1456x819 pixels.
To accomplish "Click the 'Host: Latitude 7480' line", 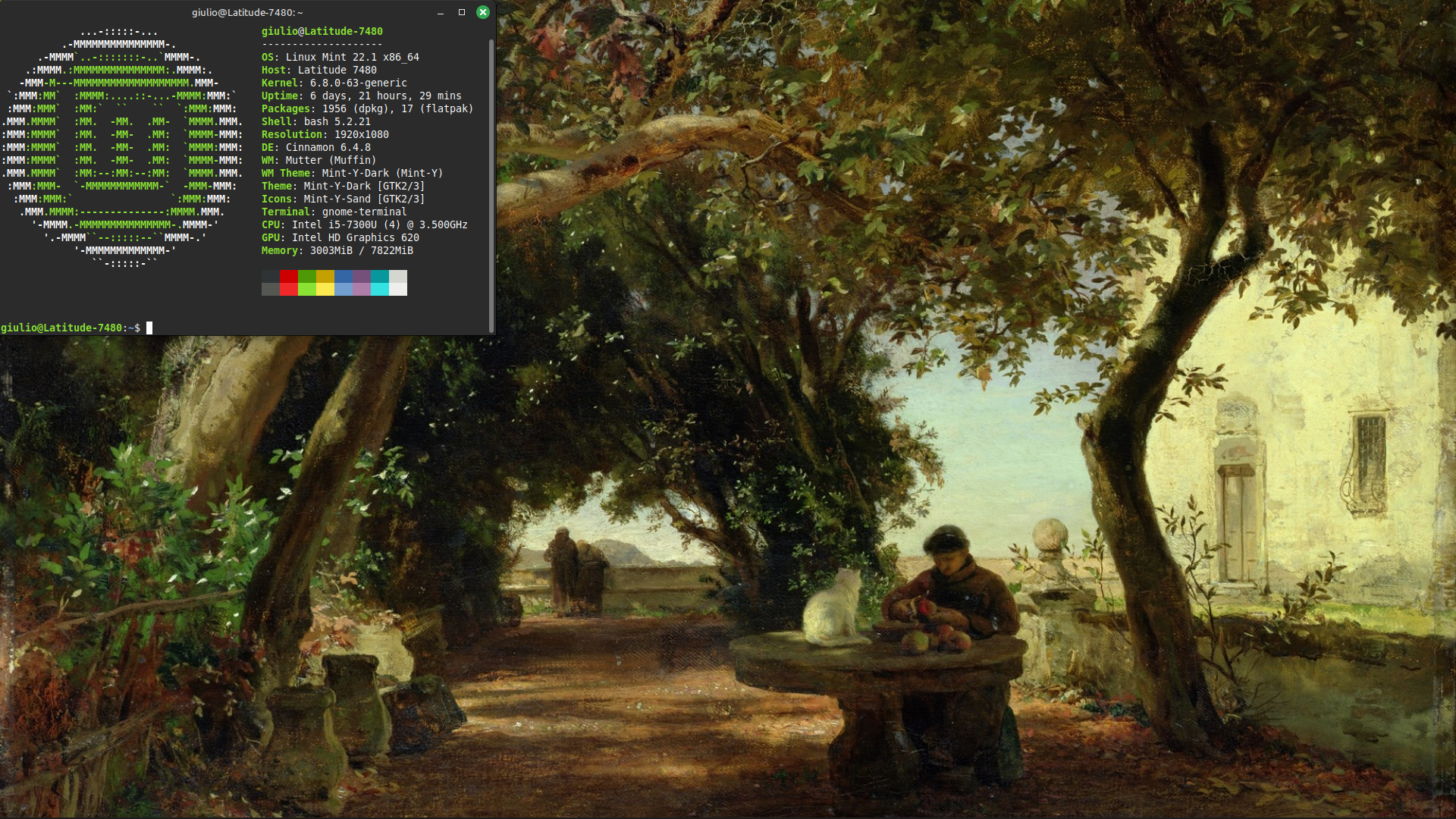I will tap(318, 70).
